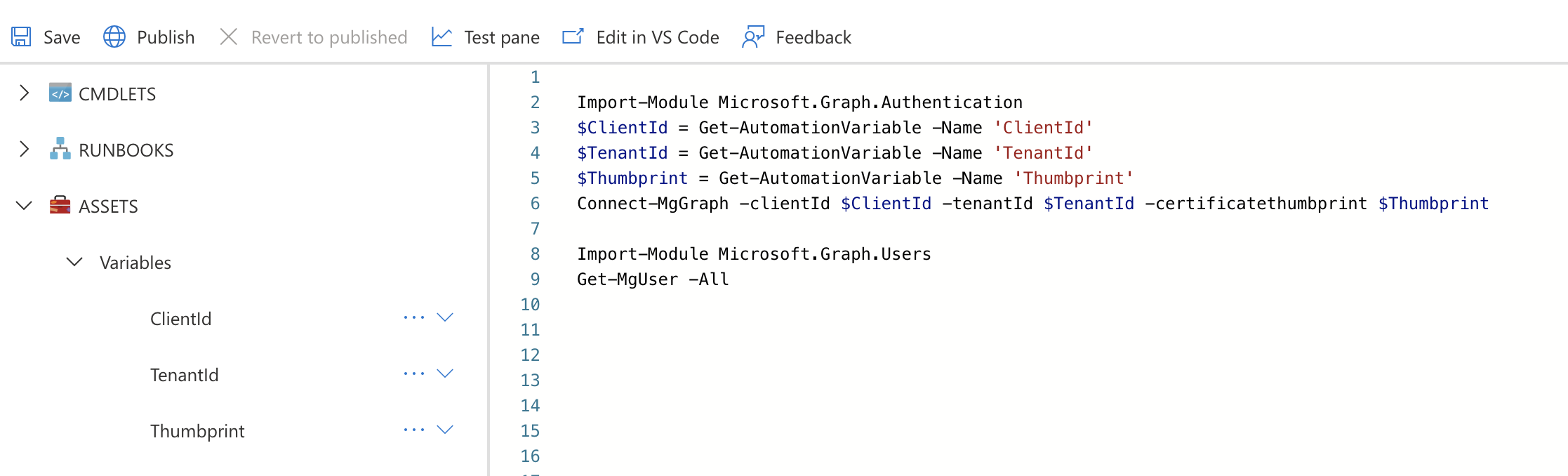Image resolution: width=1568 pixels, height=476 pixels.
Task: Expand the RUNBOOKS section
Action: click(x=23, y=150)
